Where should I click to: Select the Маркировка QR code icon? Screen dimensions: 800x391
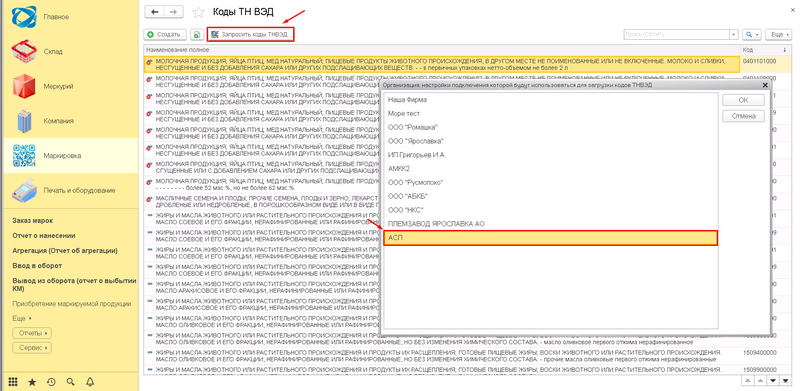(24, 155)
